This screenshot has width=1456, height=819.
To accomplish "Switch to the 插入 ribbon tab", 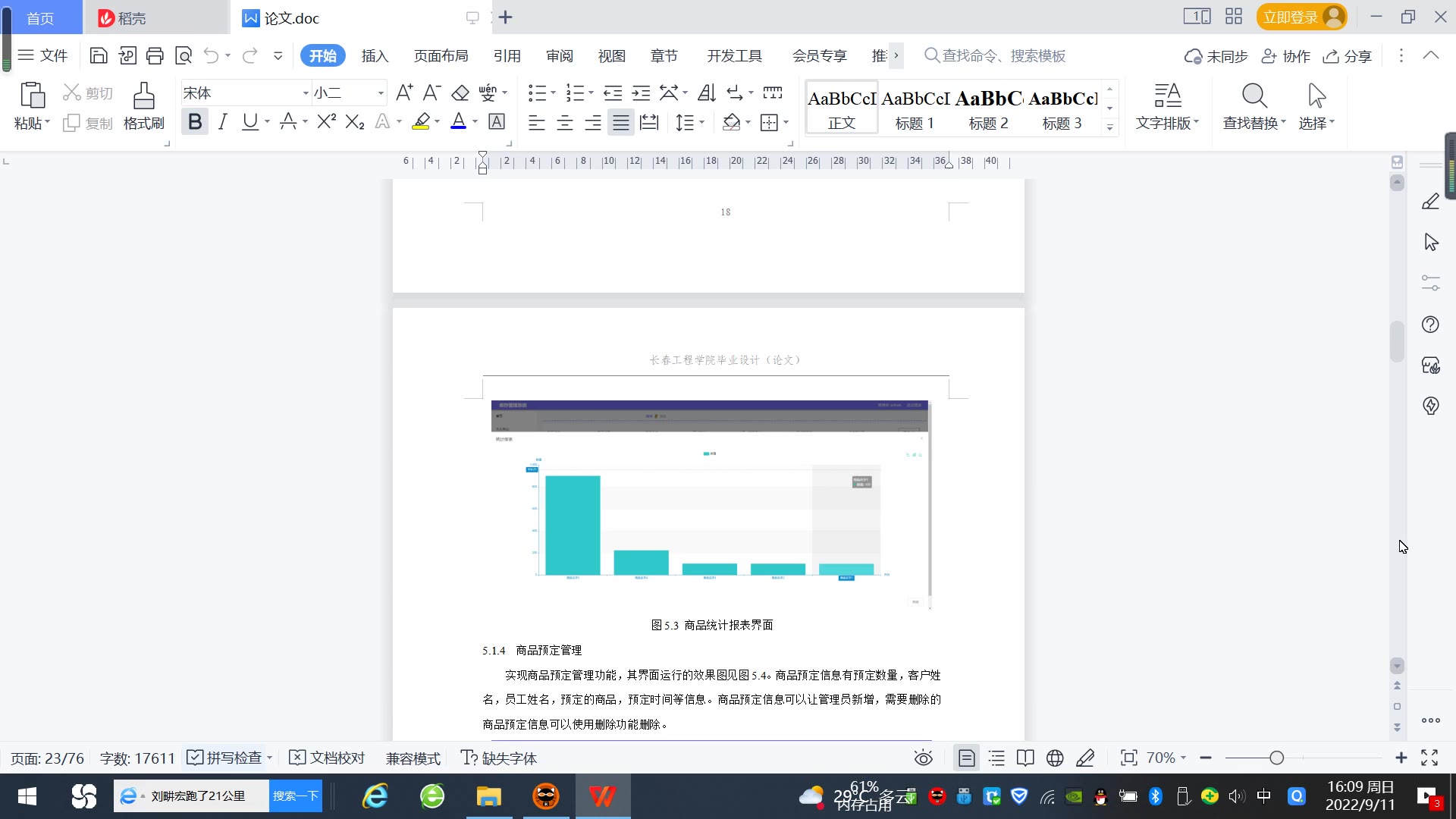I will click(375, 56).
